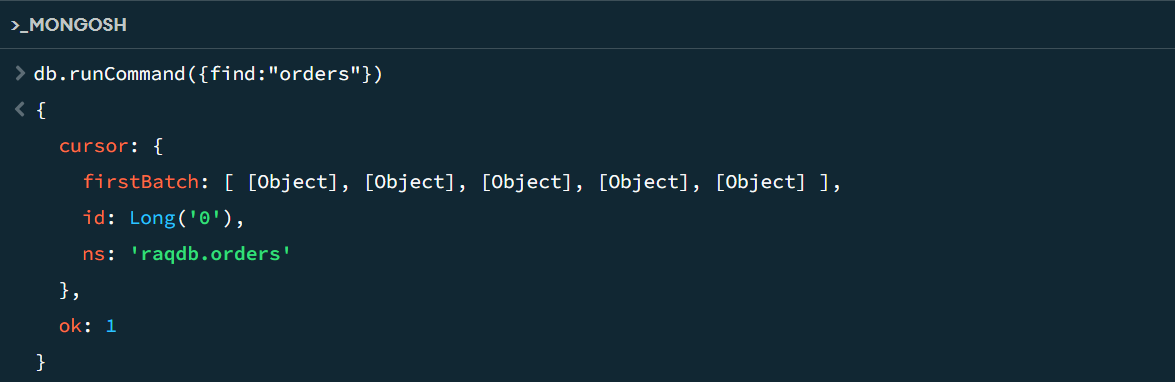Click the output chevron before the opening brace
Viewport: 1175px width, 382px height.
(x=19, y=110)
